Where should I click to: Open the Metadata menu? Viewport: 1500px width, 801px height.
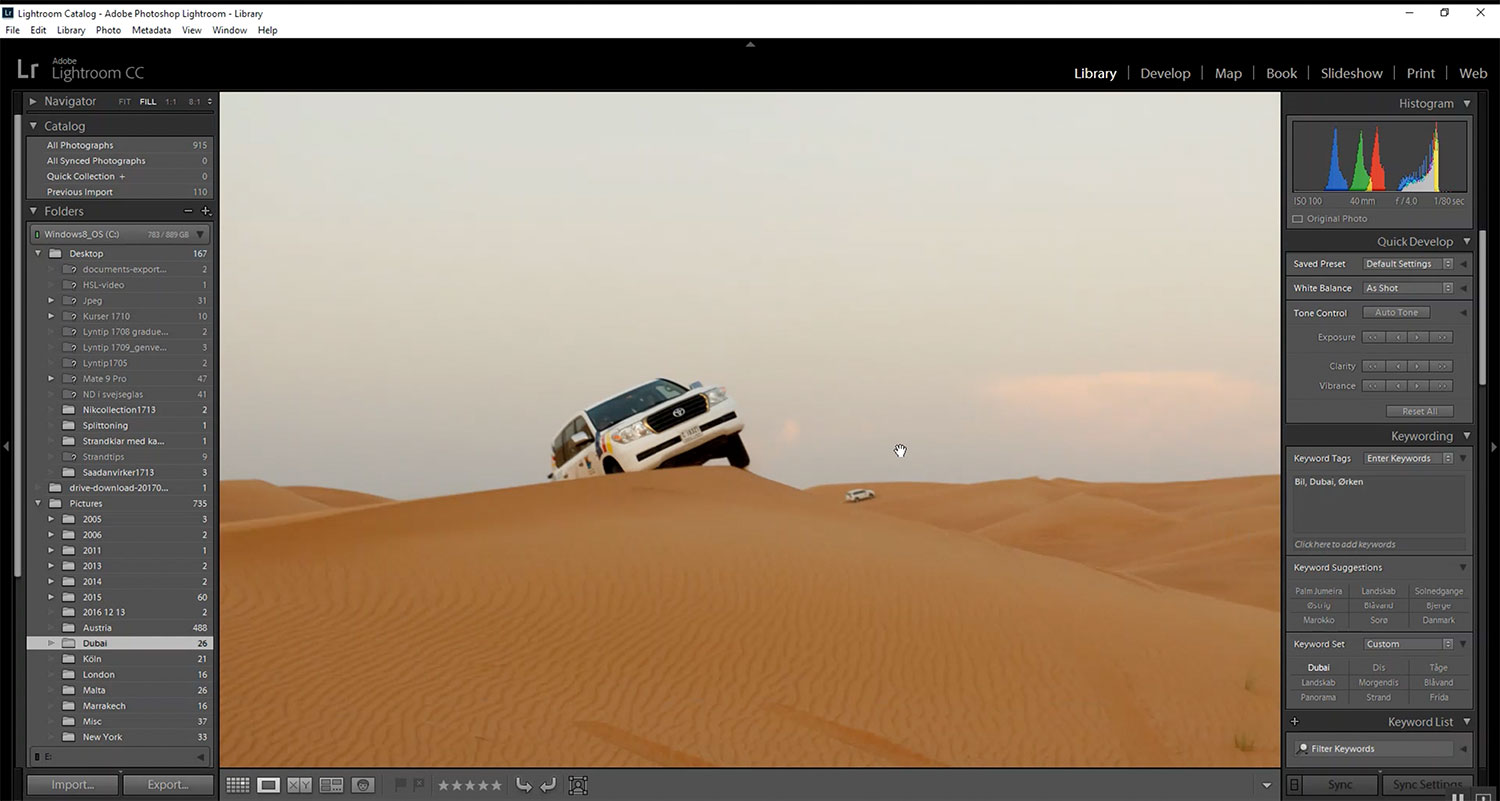pyautogui.click(x=151, y=30)
